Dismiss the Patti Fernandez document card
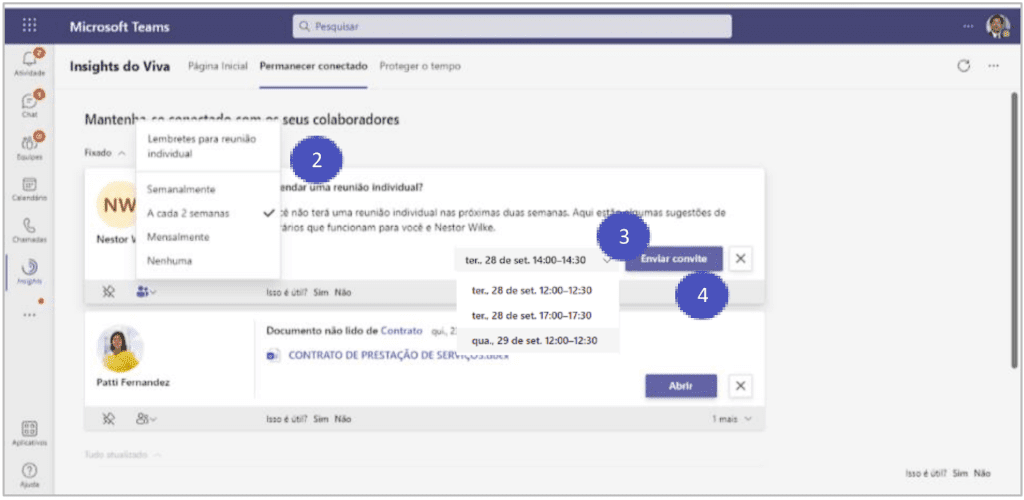This screenshot has width=1024, height=500. [740, 386]
